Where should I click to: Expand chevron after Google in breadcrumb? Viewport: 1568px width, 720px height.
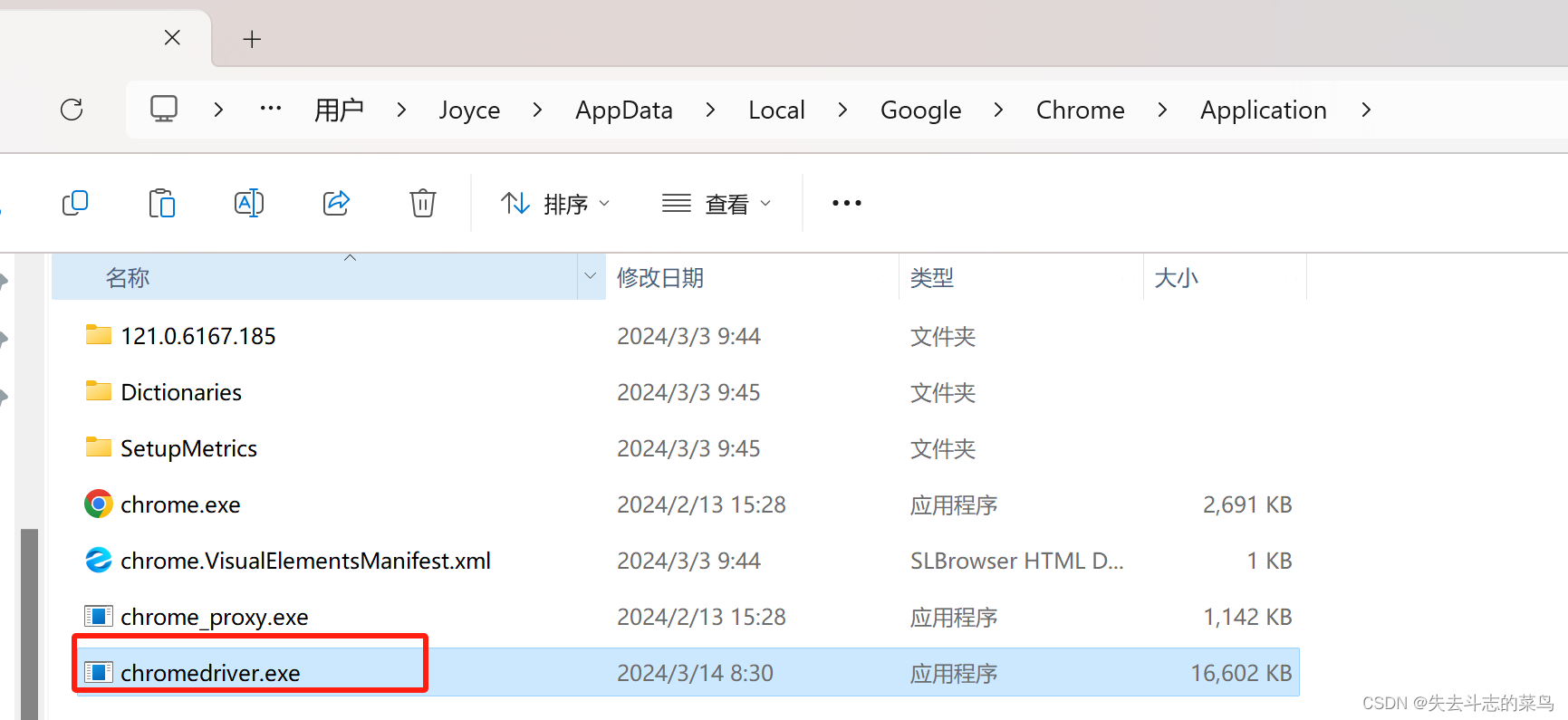tap(998, 110)
